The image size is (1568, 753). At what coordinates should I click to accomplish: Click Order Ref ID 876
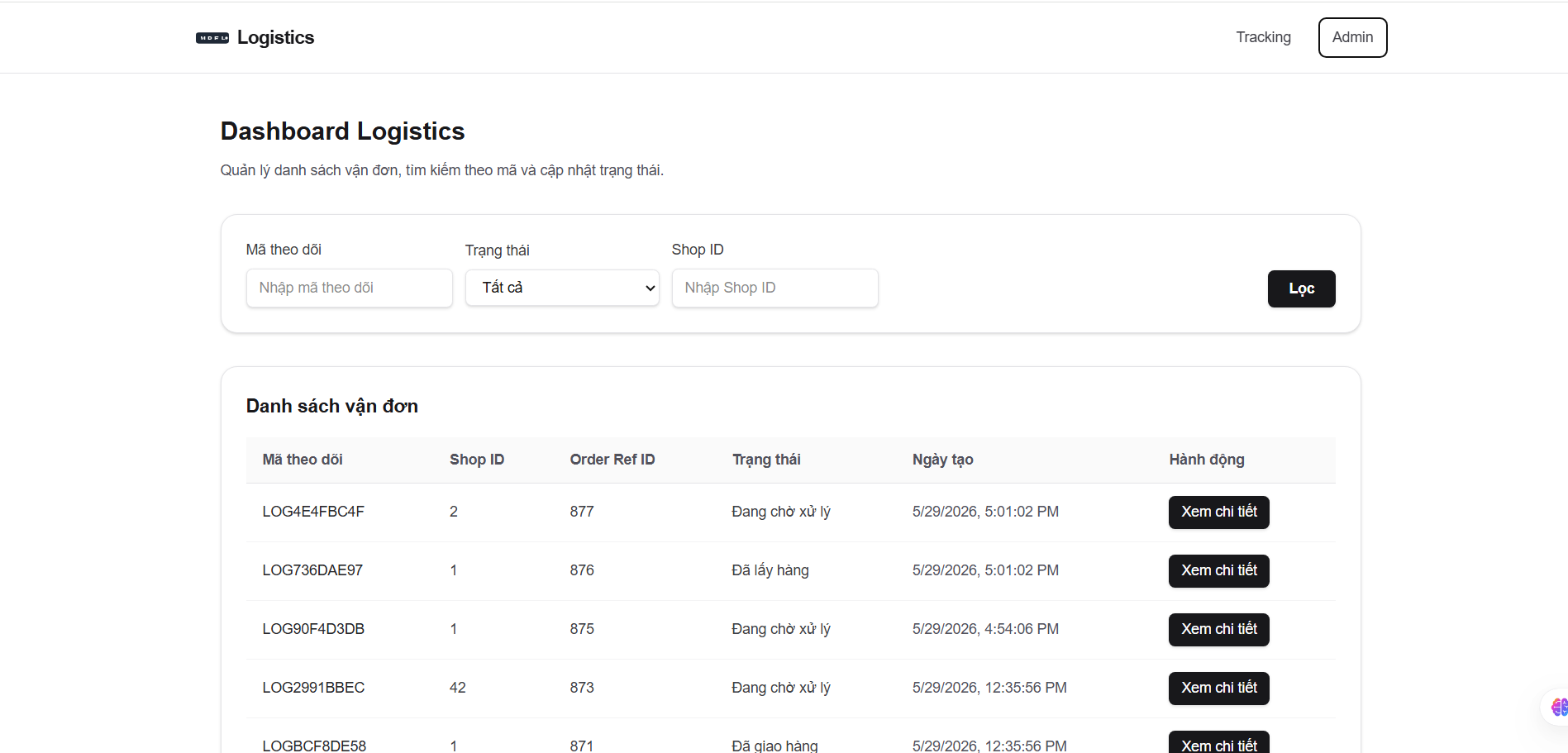(x=582, y=570)
